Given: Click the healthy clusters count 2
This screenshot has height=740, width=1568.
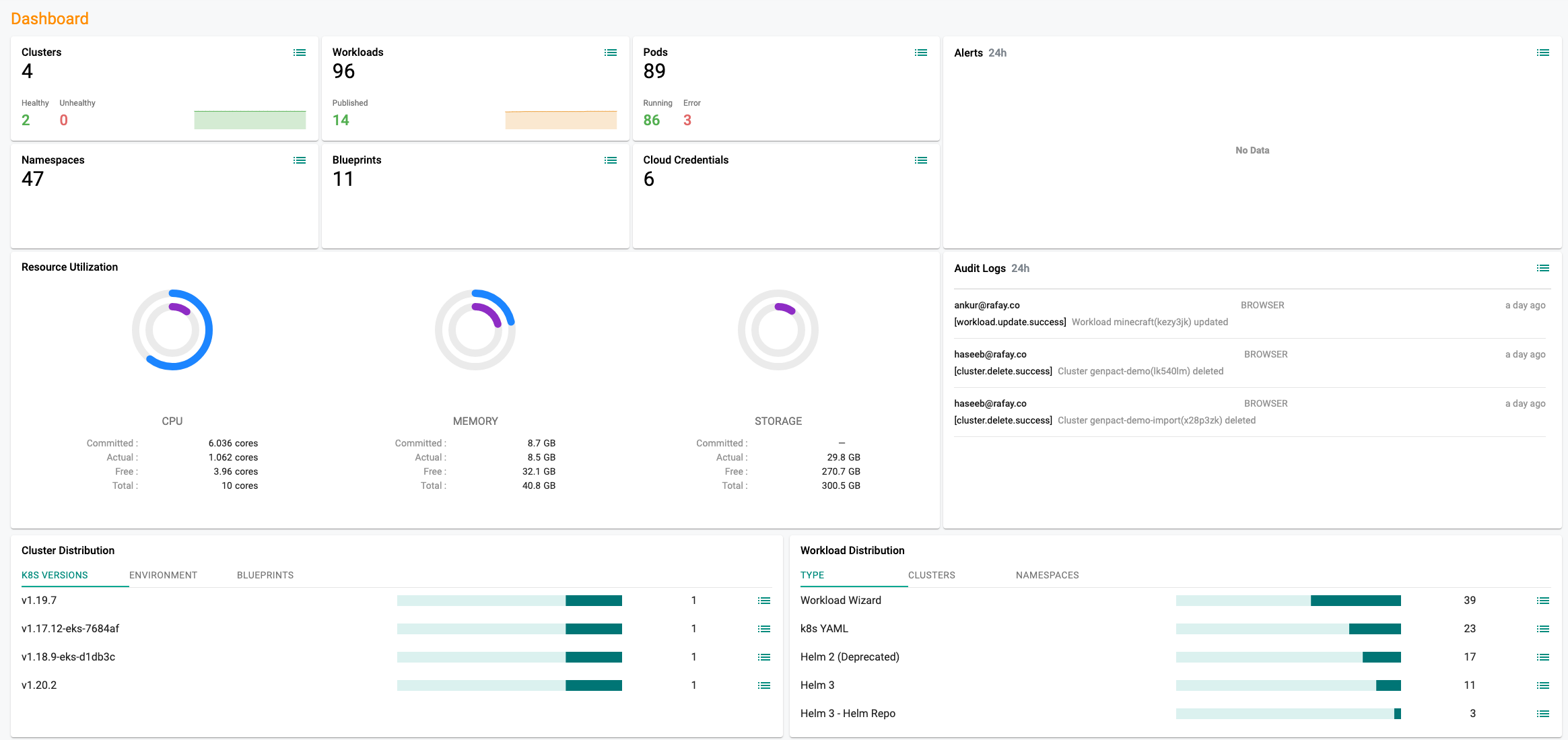Looking at the screenshot, I should pos(26,120).
